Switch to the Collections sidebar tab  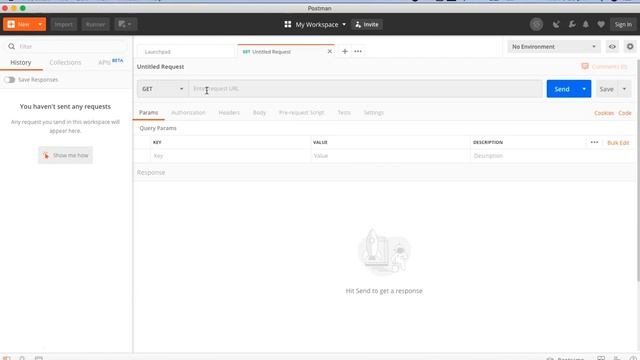pyautogui.click(x=65, y=62)
